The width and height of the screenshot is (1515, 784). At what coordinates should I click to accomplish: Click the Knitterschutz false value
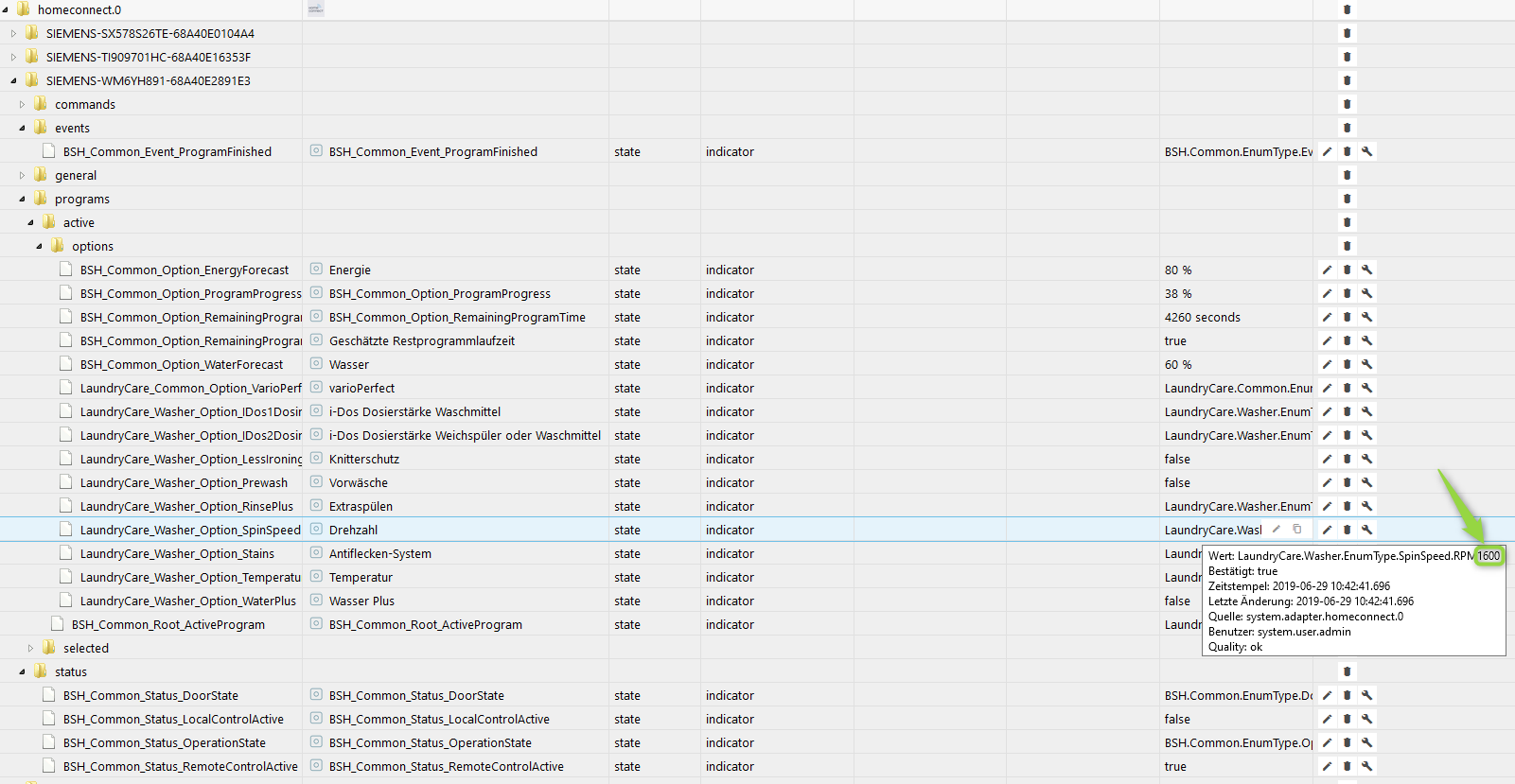click(x=1177, y=459)
